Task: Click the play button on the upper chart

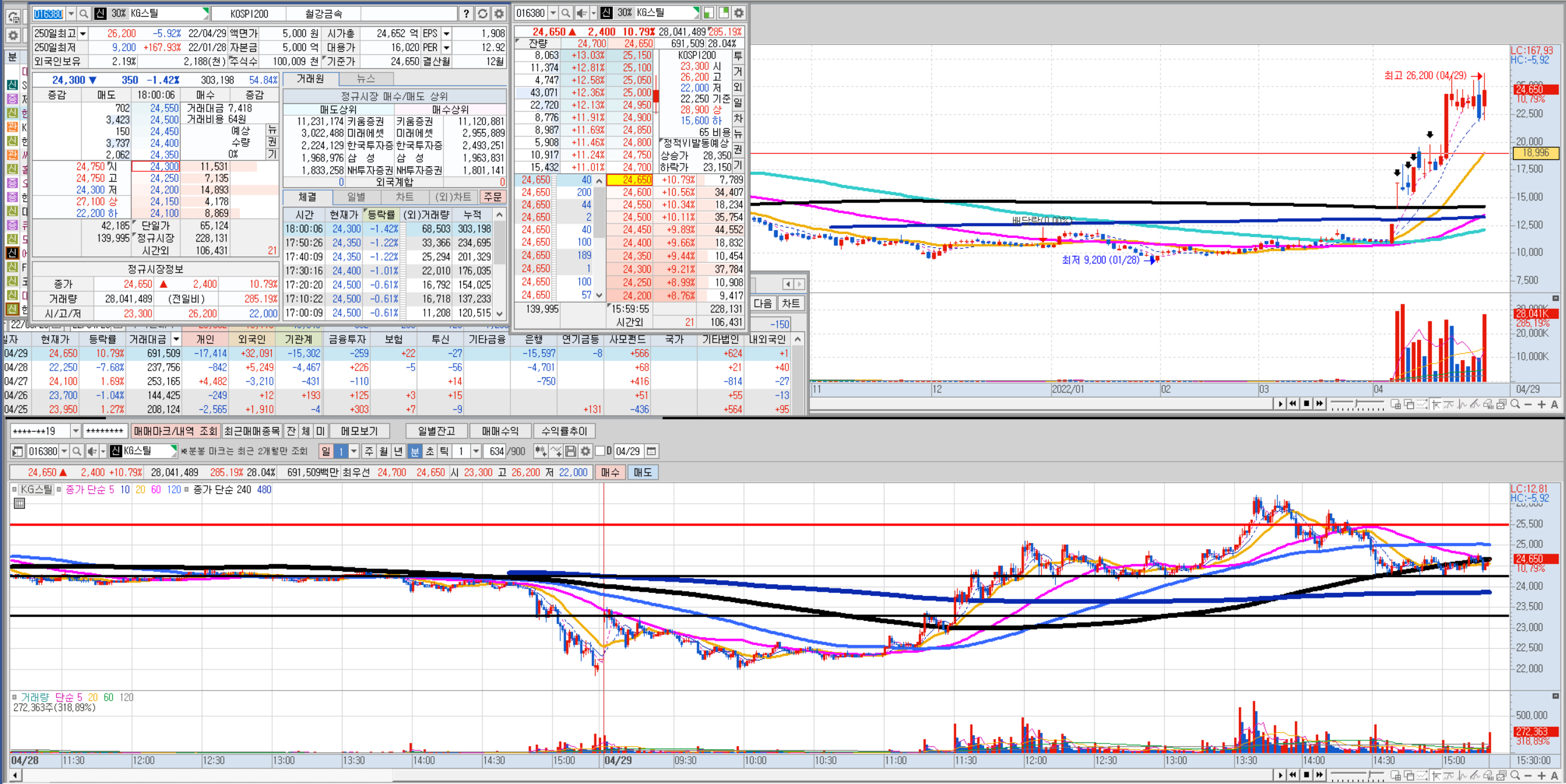Action: 1280,404
